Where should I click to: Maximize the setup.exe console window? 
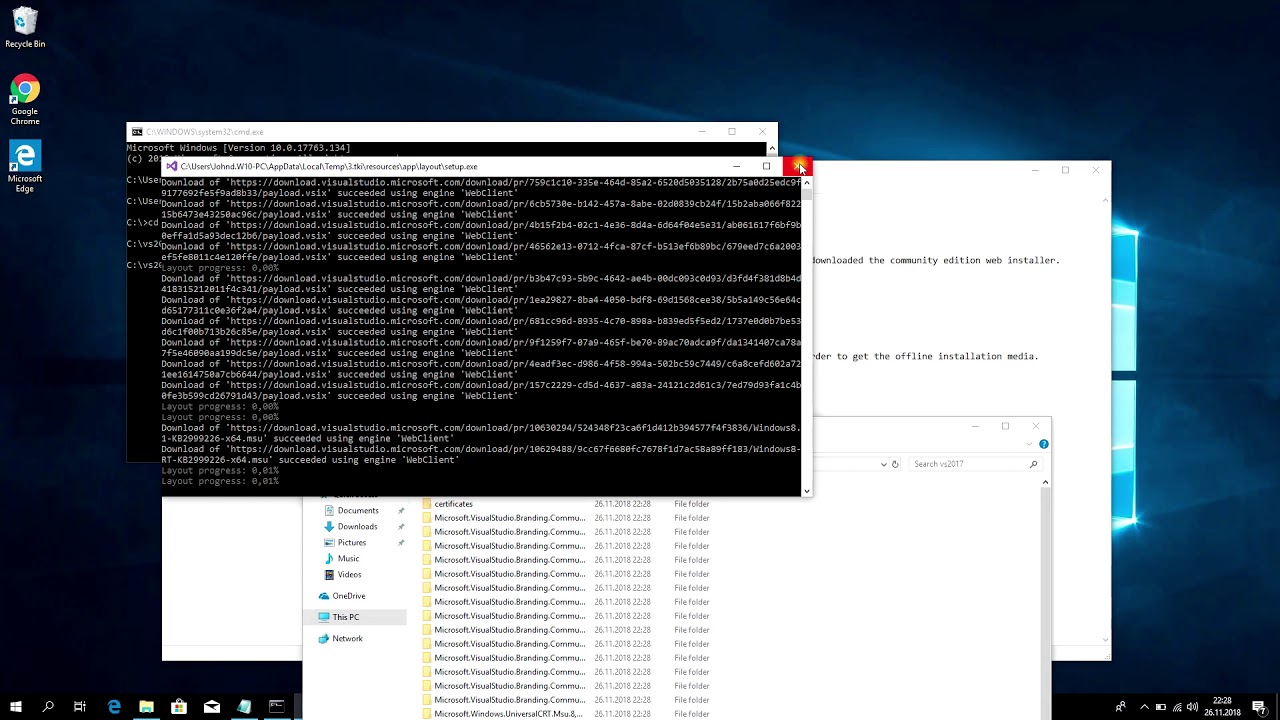click(x=767, y=167)
